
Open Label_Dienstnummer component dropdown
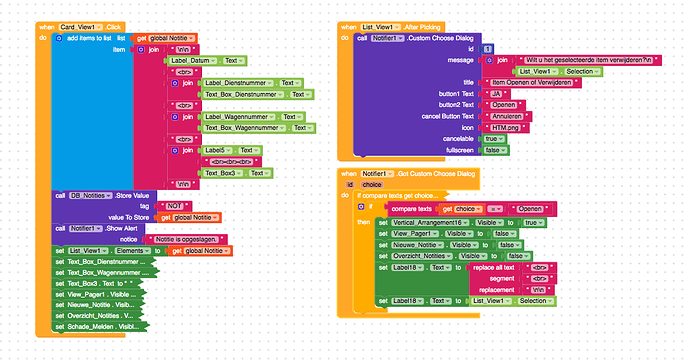(x=239, y=83)
